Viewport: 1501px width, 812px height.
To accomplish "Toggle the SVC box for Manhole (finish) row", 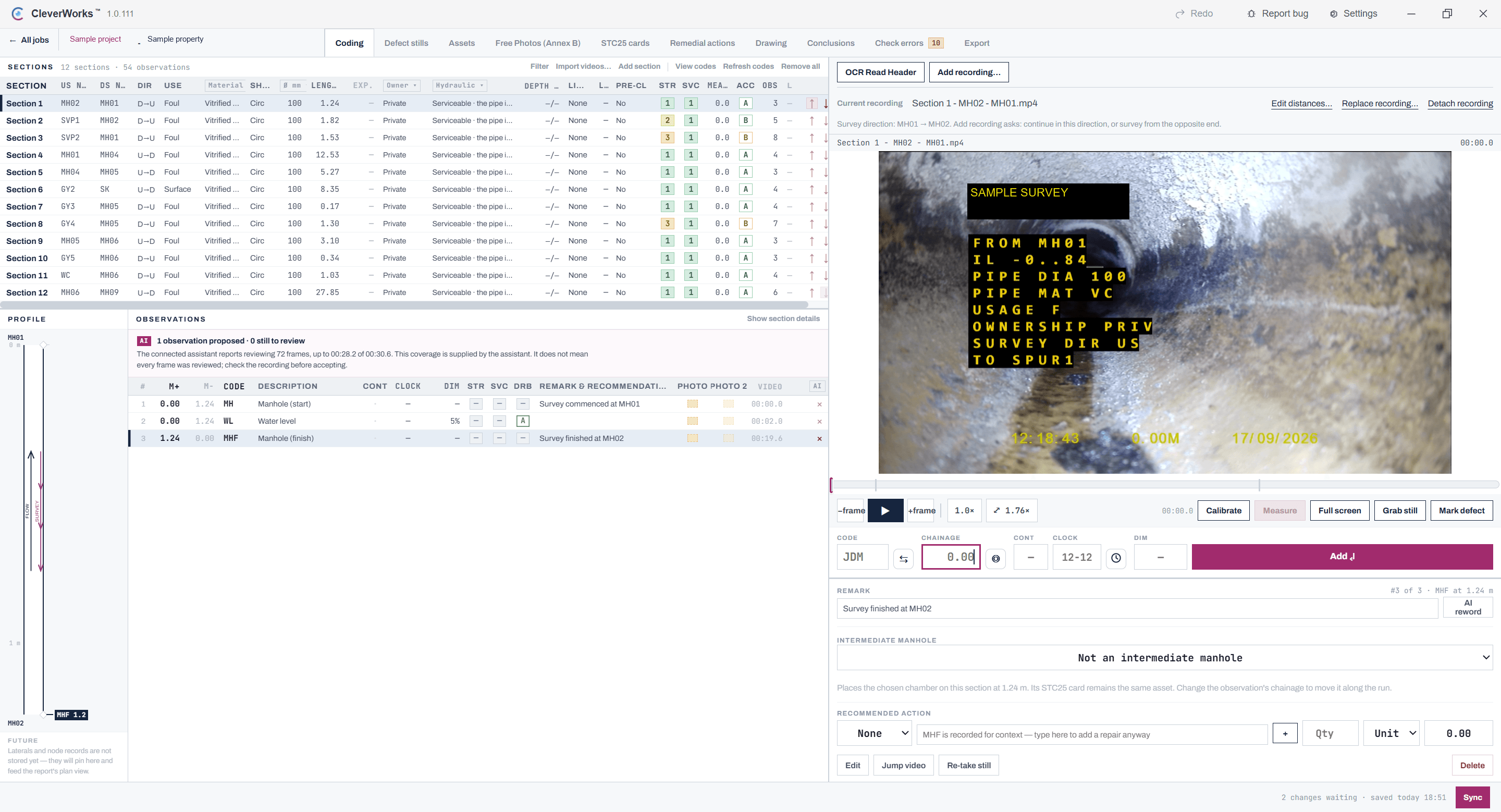I will [499, 438].
